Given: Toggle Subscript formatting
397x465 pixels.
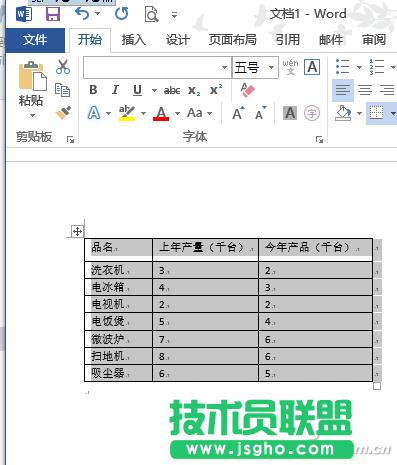Looking at the screenshot, I should point(194,90).
